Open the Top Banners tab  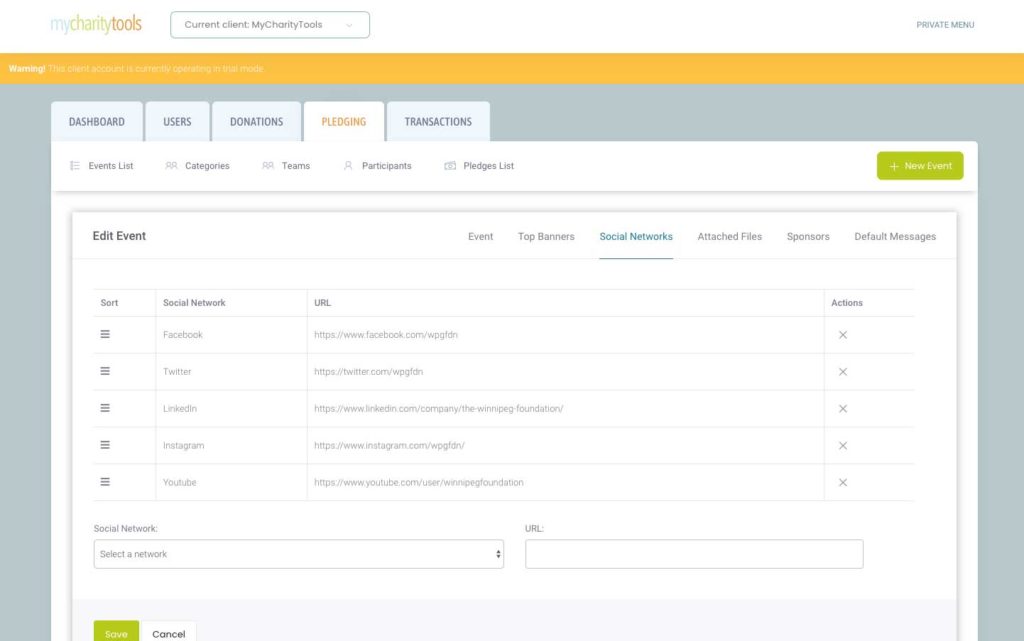546,236
